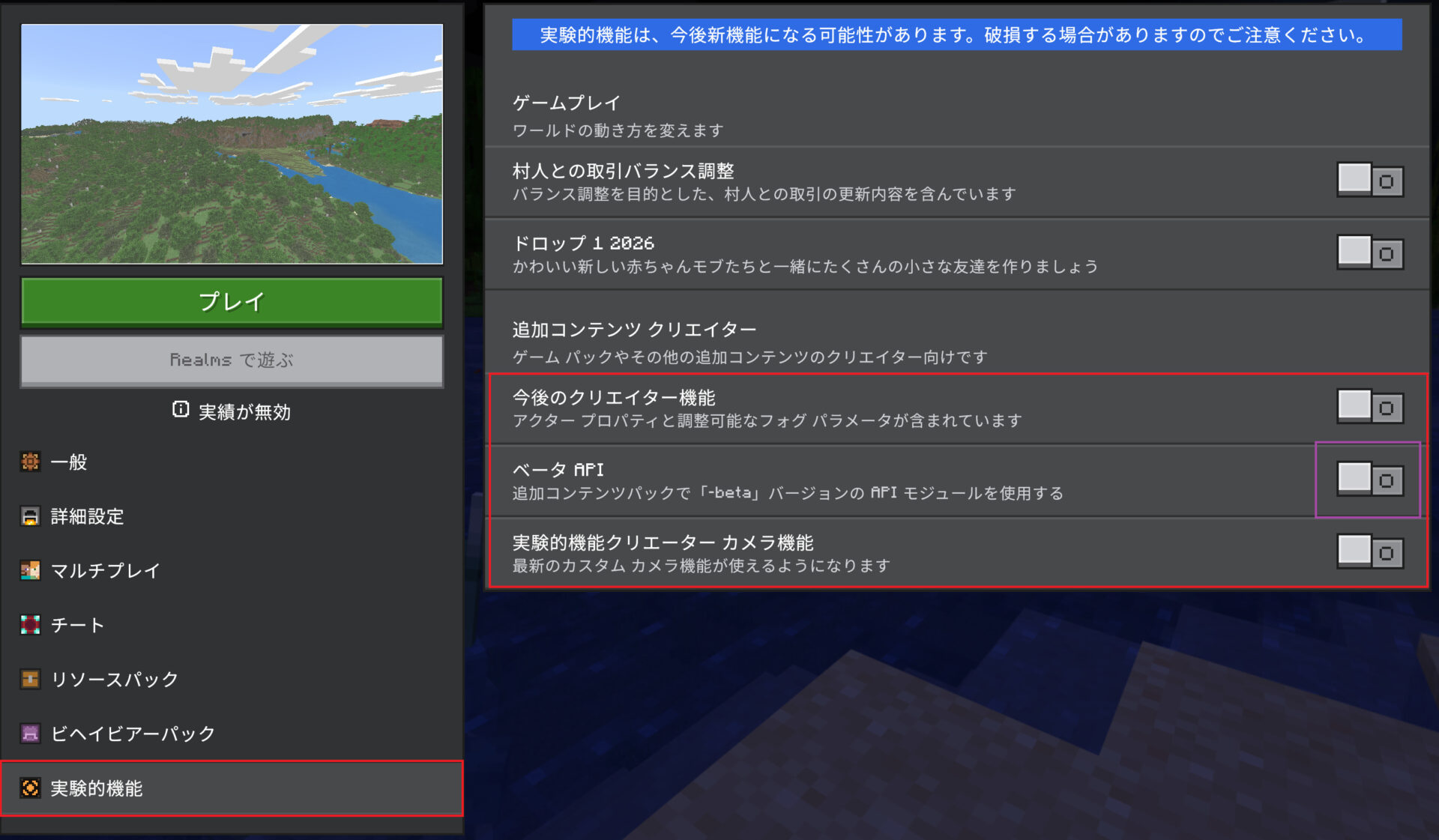Viewport: 1439px width, 840px height.
Task: Select the リソースパック tab label
Action: [114, 680]
